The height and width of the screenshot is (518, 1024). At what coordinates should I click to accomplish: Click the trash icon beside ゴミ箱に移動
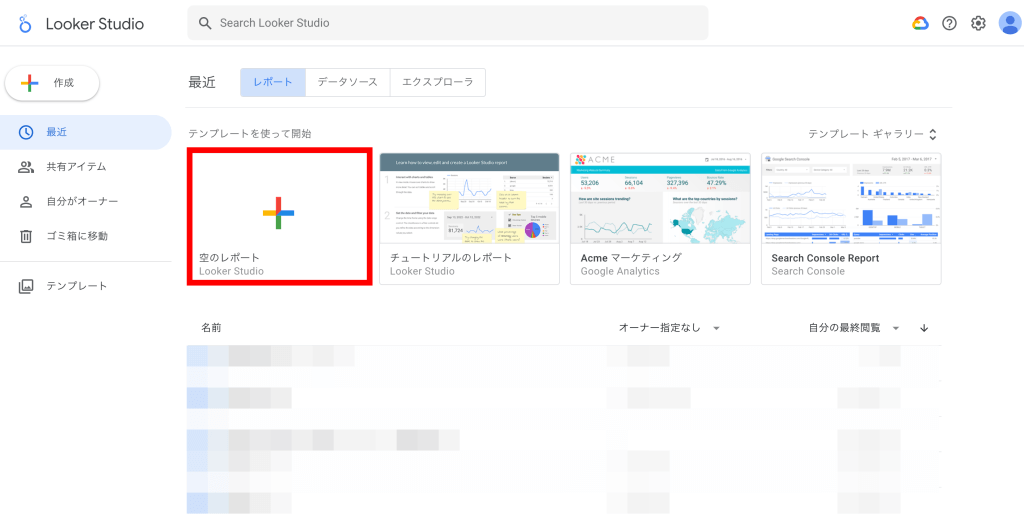(x=25, y=236)
